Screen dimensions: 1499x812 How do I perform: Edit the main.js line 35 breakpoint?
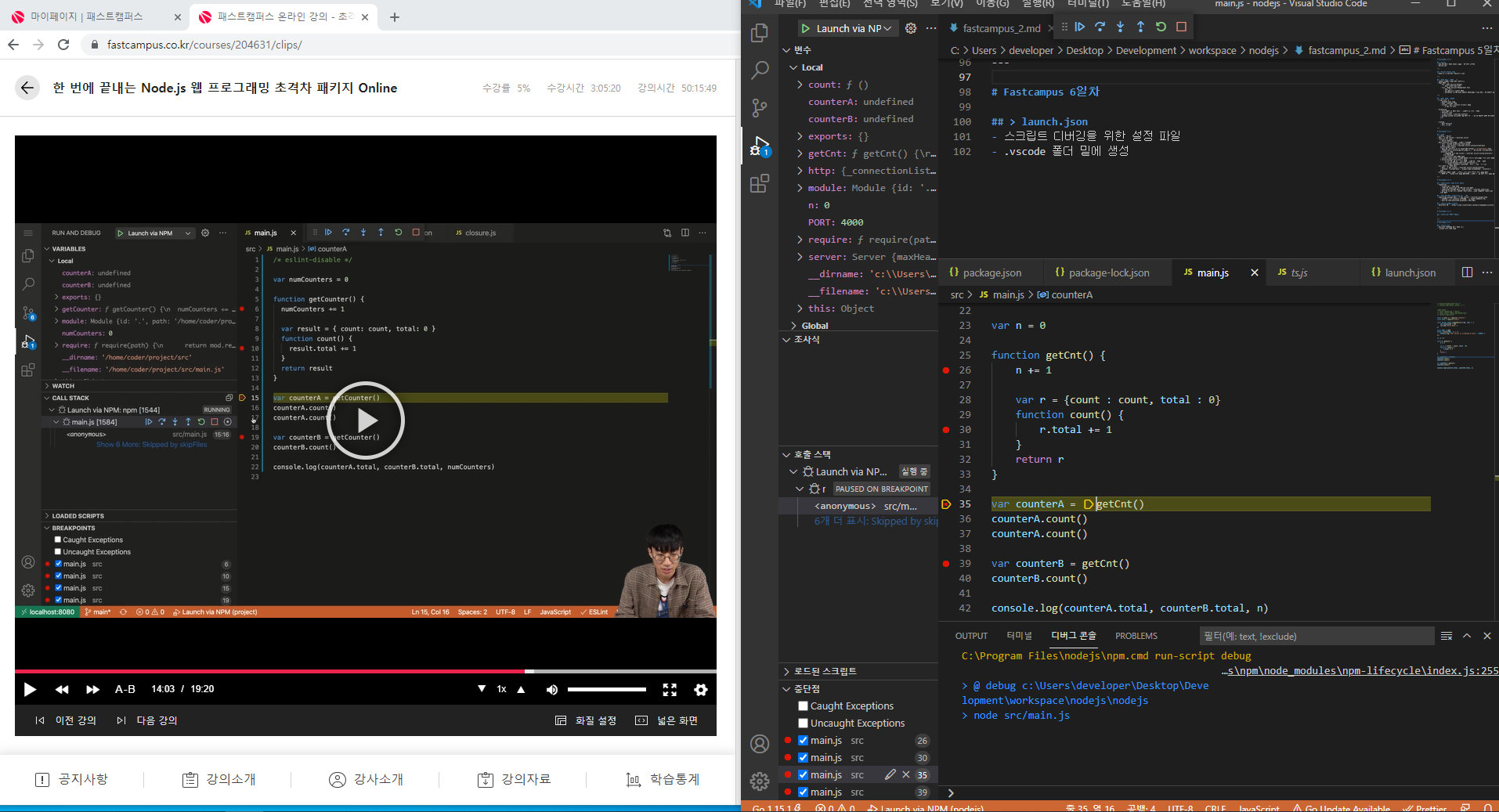[x=890, y=774]
